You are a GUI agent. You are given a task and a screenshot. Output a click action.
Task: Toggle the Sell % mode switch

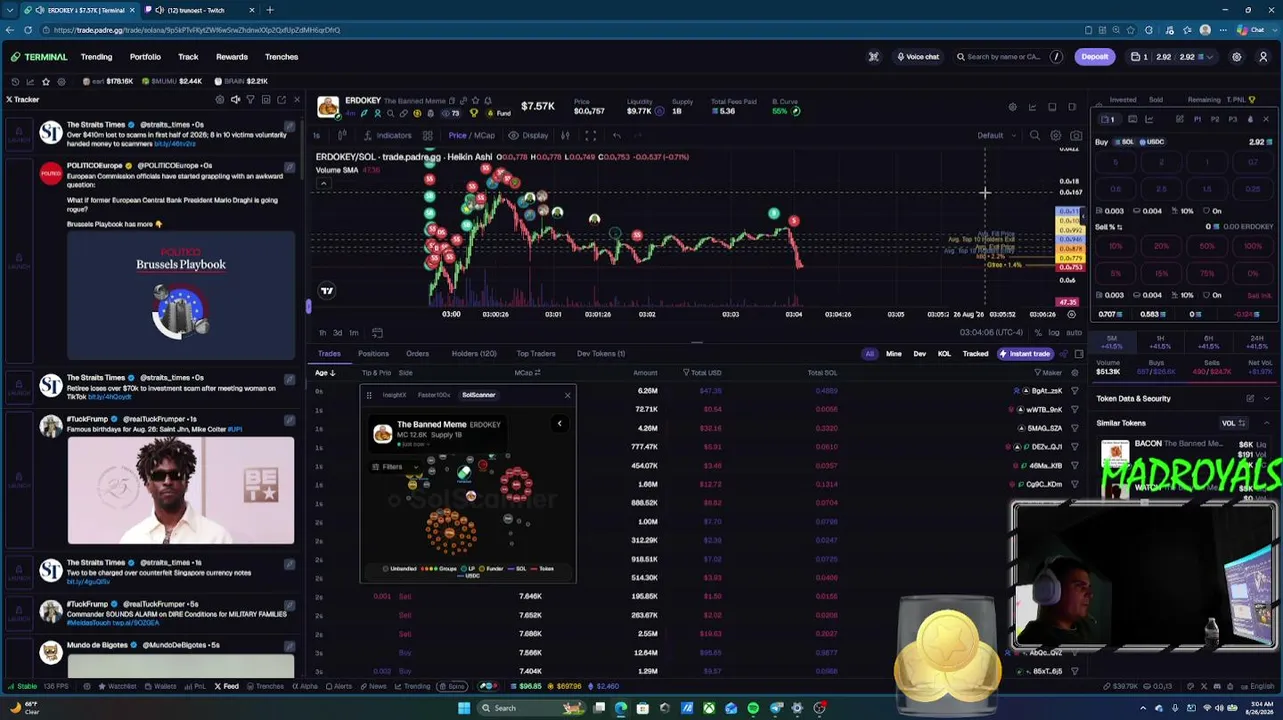point(1119,227)
